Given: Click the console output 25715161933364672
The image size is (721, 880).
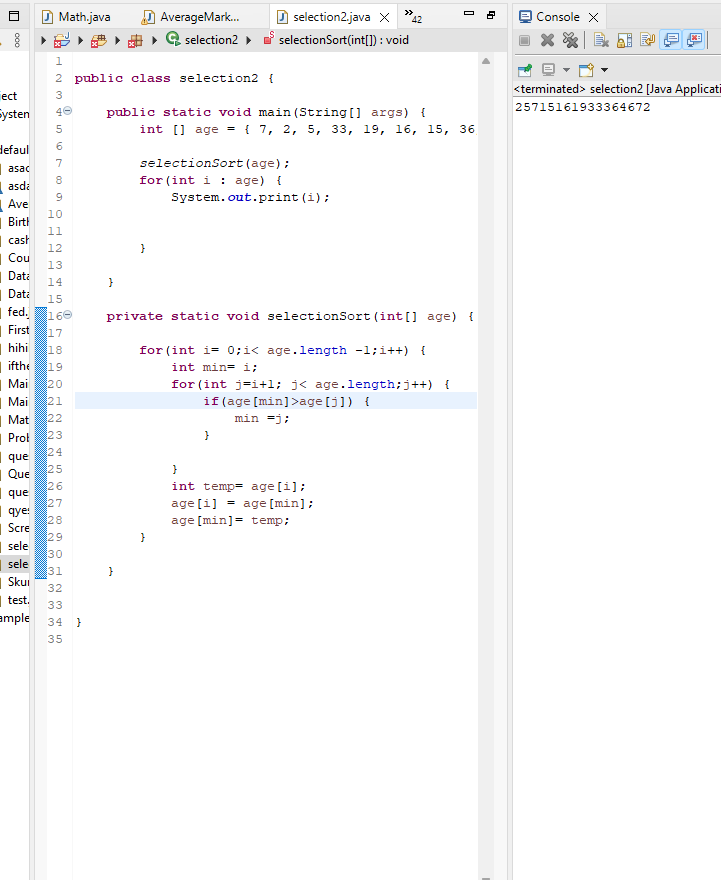Looking at the screenshot, I should click(582, 107).
